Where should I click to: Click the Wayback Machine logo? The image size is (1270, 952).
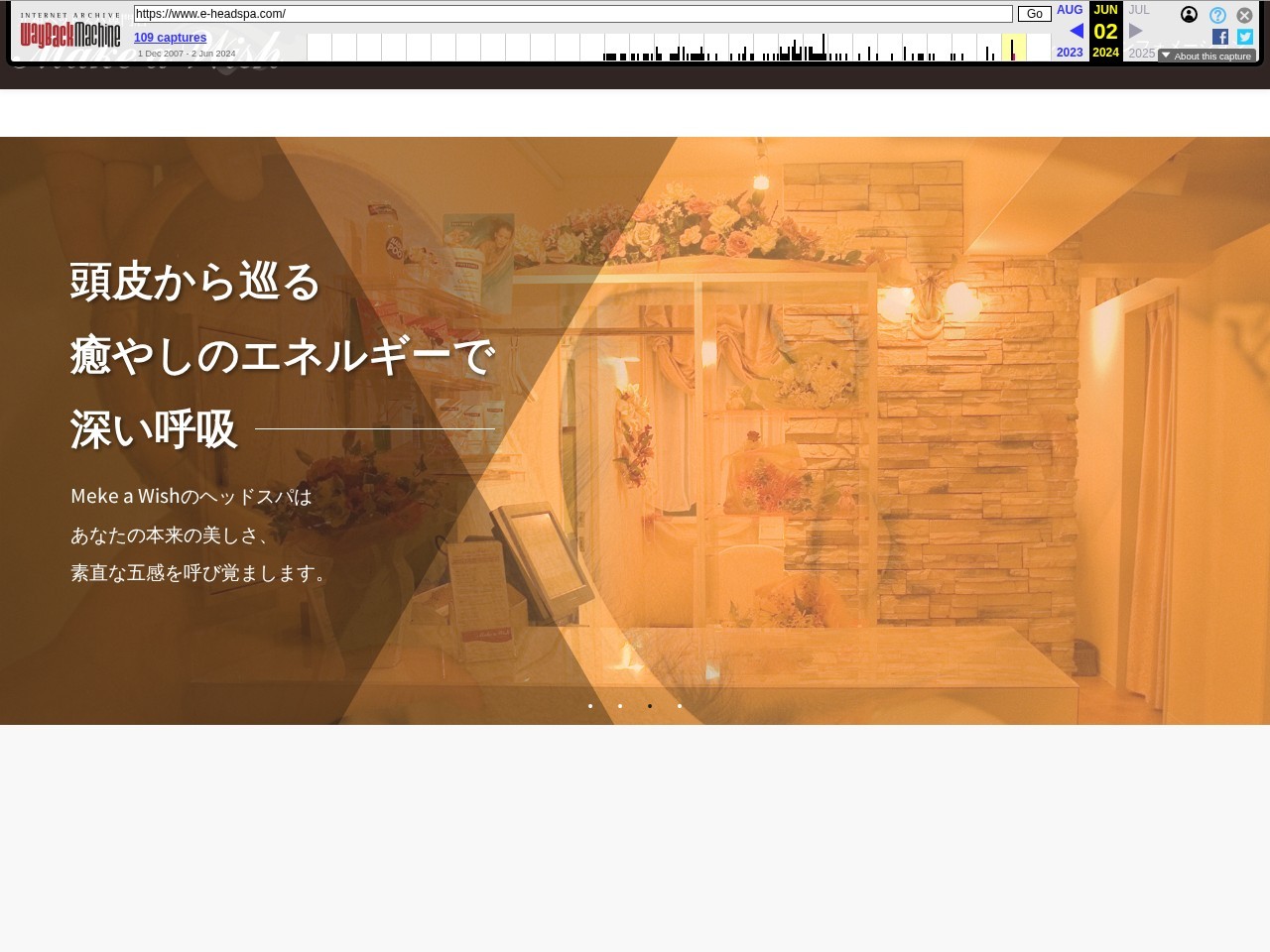(70, 34)
